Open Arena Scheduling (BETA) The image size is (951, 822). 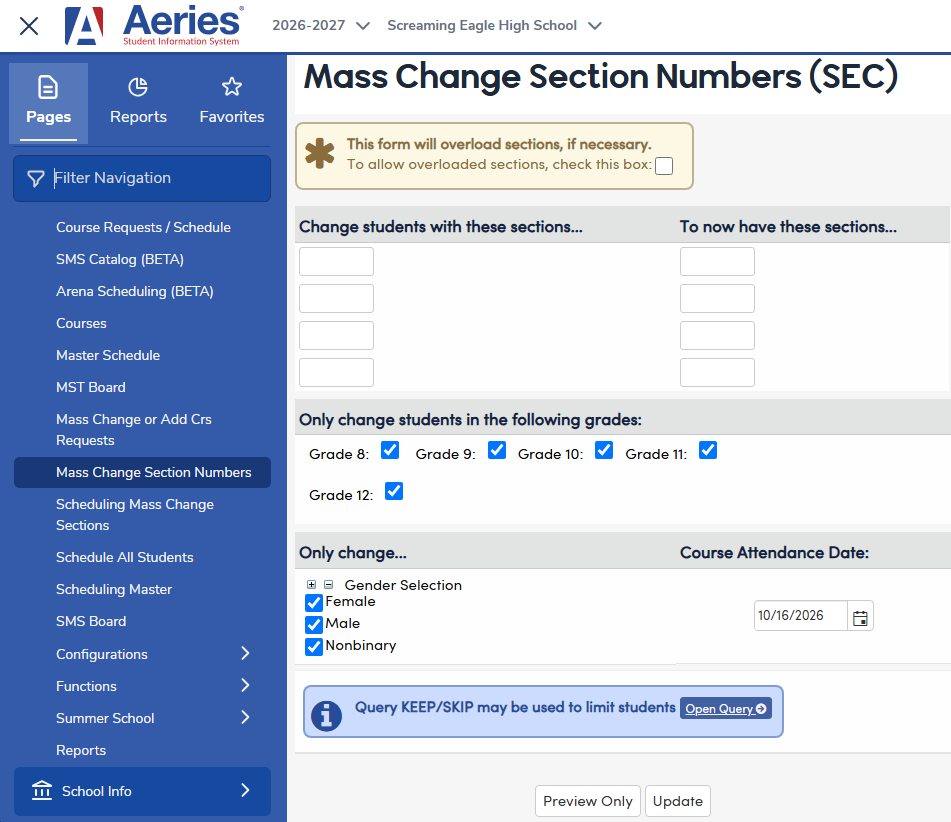click(x=135, y=292)
